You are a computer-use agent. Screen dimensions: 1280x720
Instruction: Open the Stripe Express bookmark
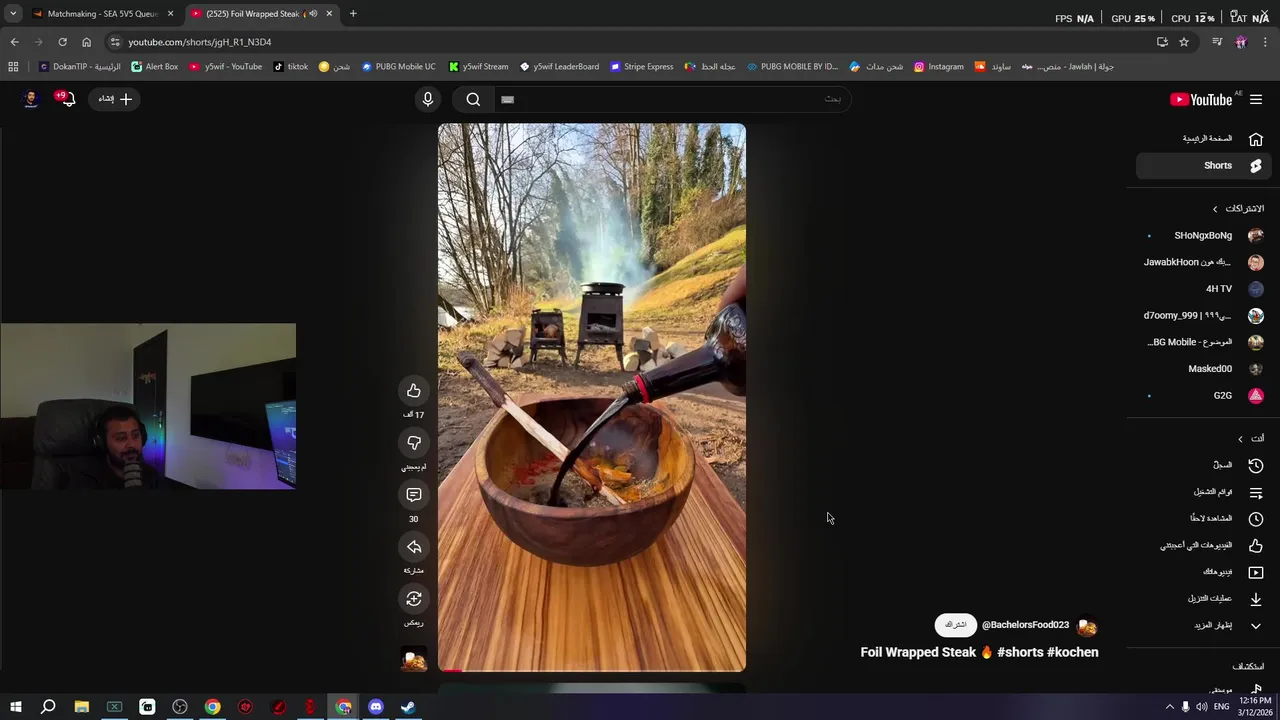[642, 67]
